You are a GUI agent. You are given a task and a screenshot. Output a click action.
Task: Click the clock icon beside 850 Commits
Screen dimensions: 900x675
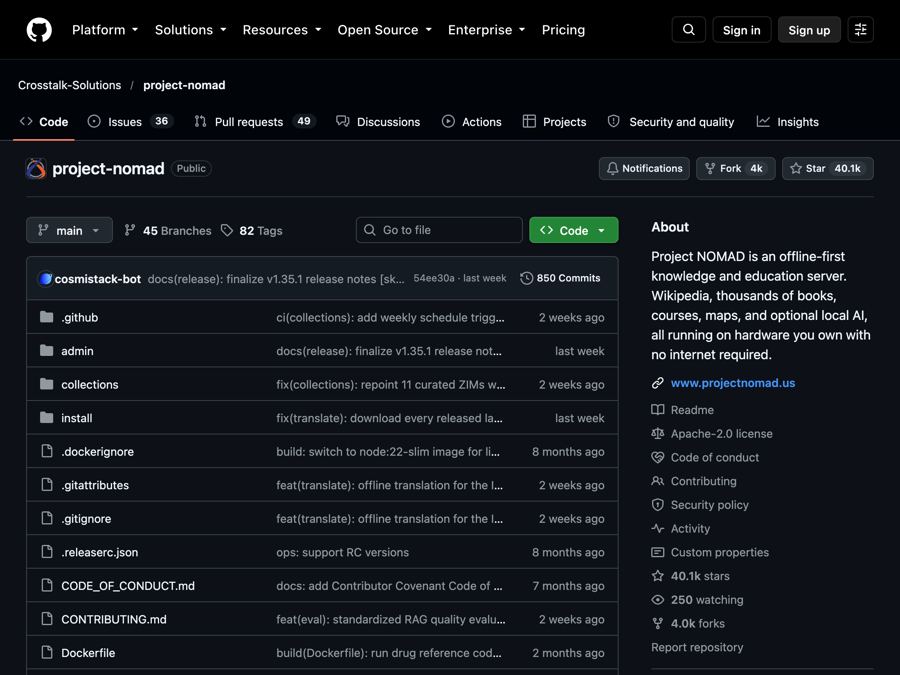[526, 278]
